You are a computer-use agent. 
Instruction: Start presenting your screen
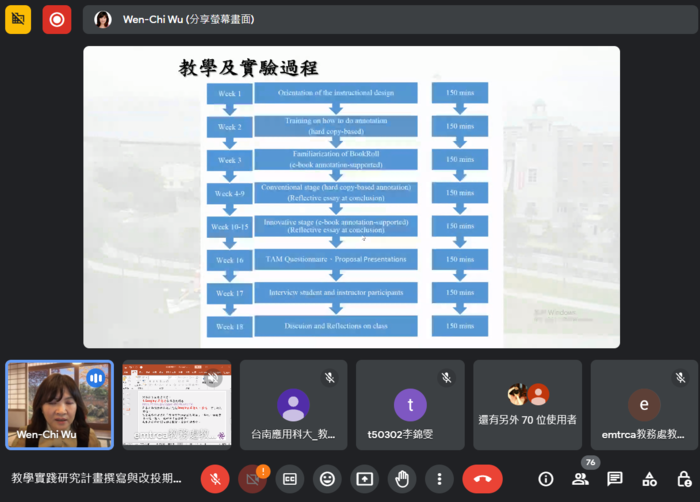365,479
